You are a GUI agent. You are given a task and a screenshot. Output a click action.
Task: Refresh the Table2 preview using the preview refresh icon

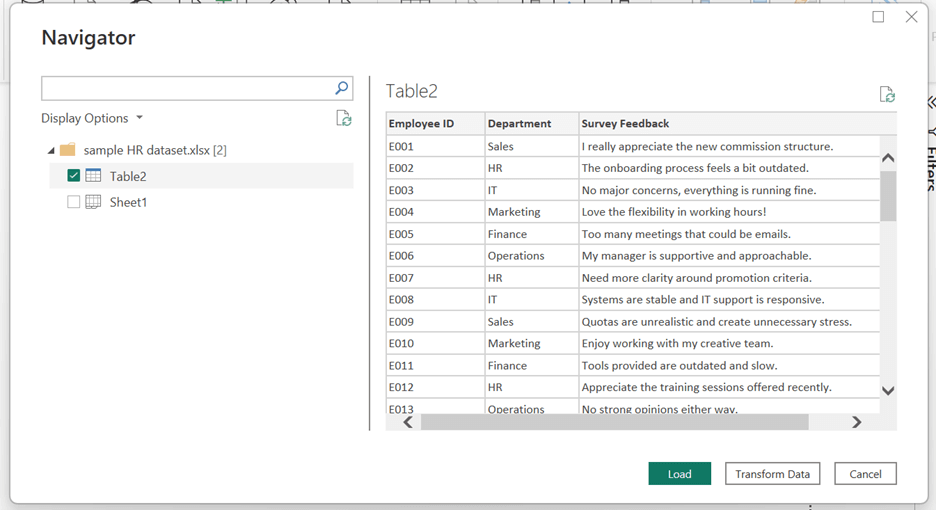coord(887,94)
